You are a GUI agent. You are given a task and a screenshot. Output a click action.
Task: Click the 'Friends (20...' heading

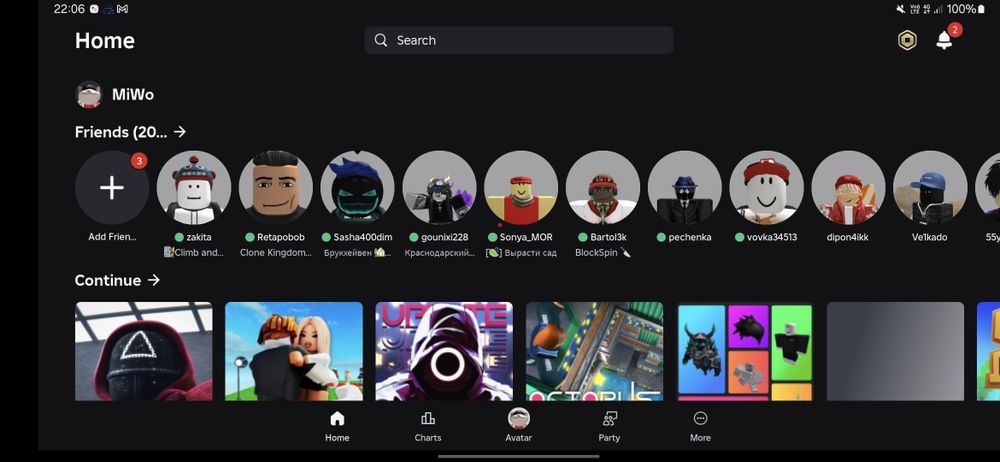121,132
